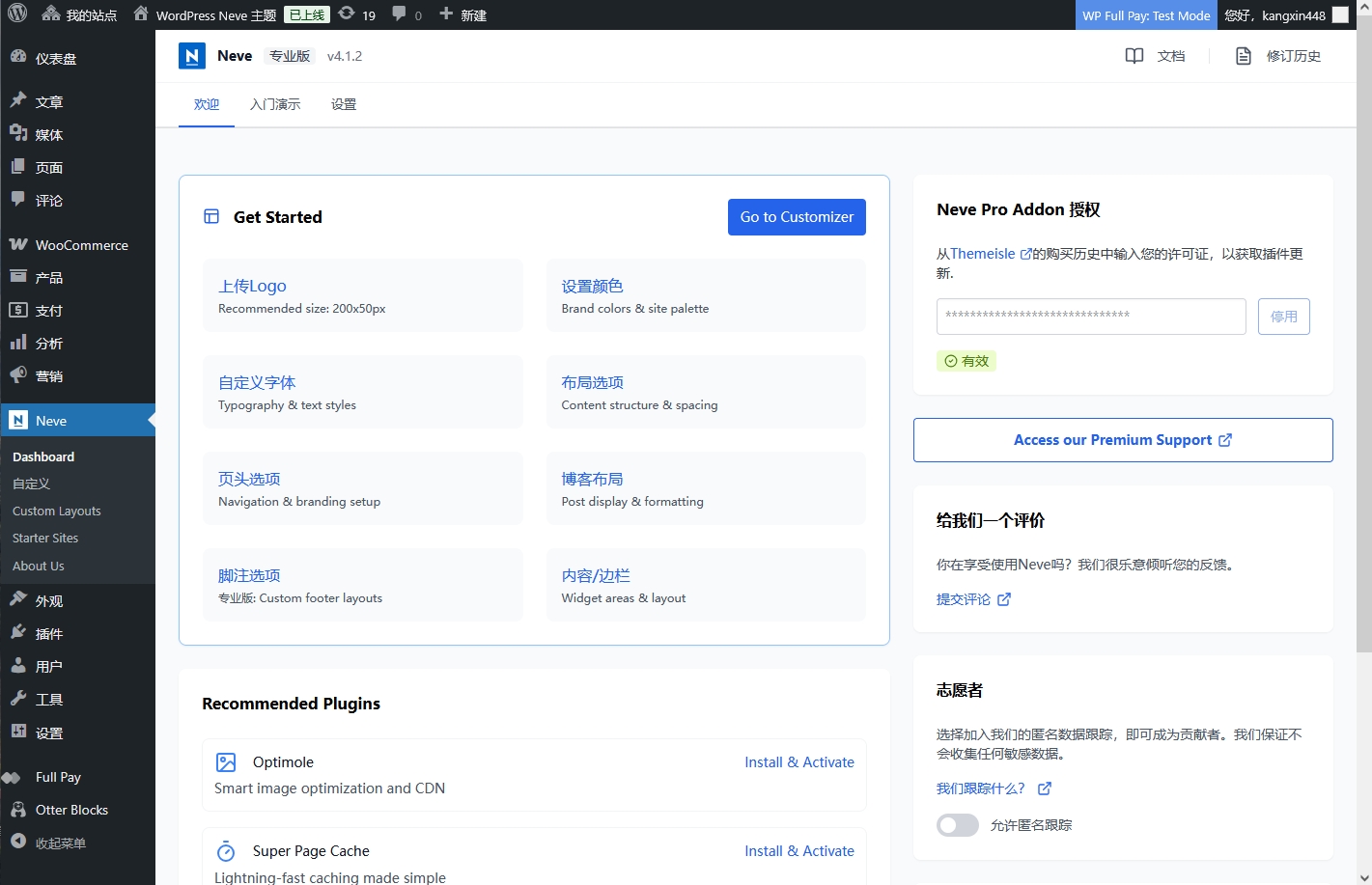Open Full Pay menu in sidebar

coord(77,777)
